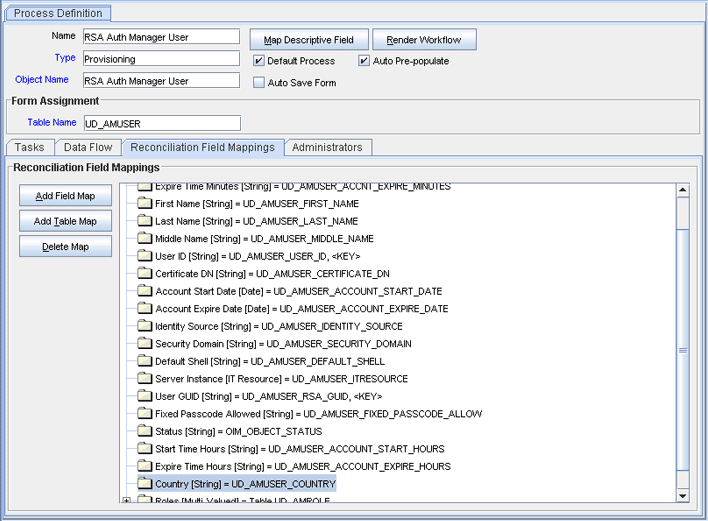
Task: Click folder icon beside Account Start Date mapping
Action: click(x=144, y=291)
